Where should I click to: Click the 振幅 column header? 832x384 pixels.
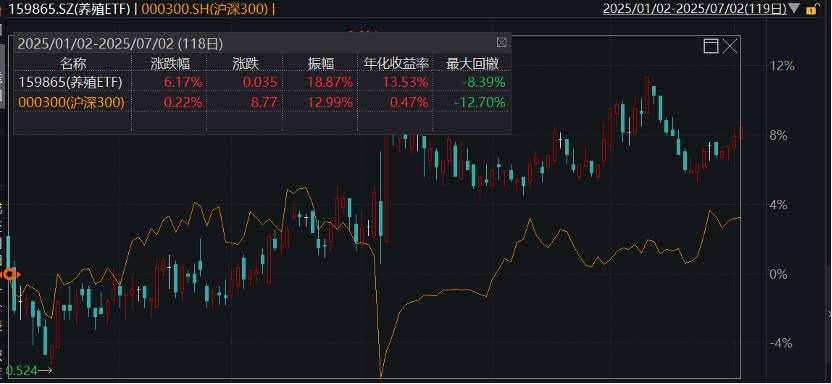tap(321, 64)
